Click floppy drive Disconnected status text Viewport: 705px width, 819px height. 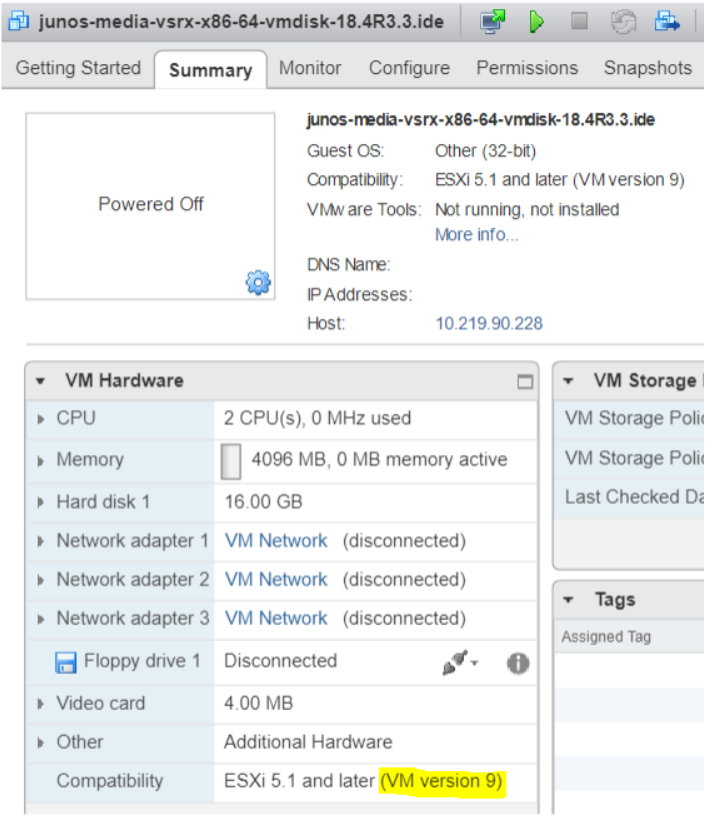point(280,661)
